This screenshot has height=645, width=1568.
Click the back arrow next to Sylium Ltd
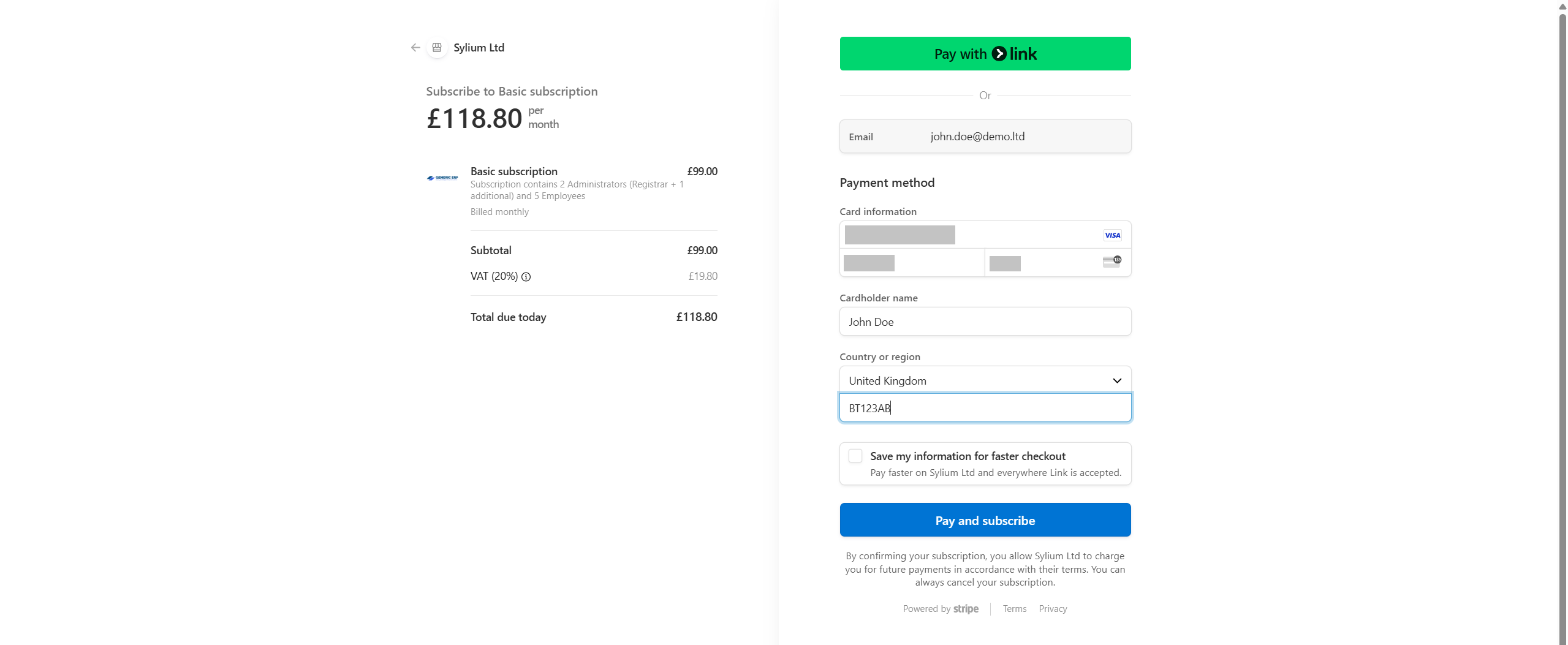[x=415, y=48]
